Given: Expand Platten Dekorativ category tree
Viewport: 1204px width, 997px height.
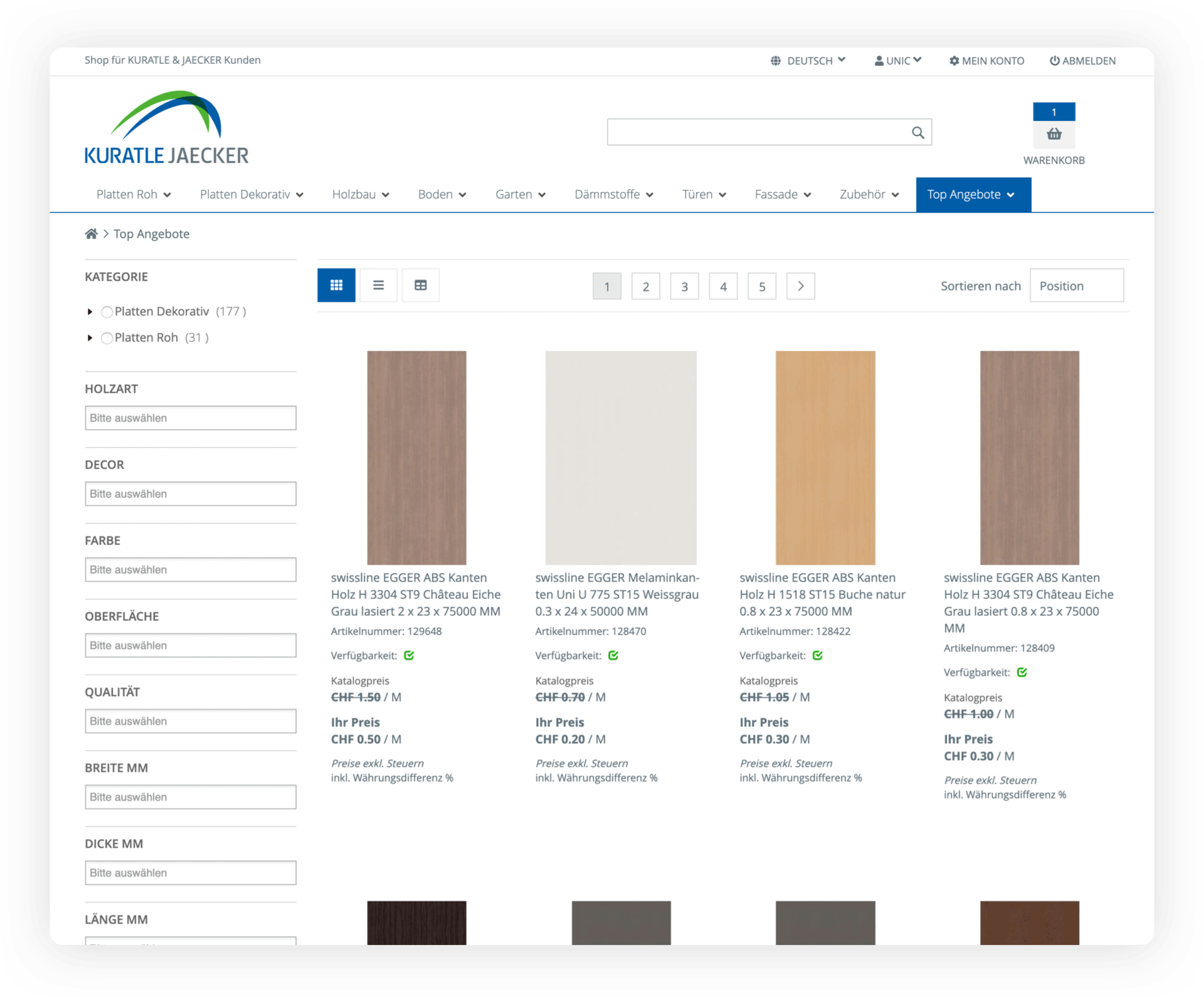Looking at the screenshot, I should 90,312.
